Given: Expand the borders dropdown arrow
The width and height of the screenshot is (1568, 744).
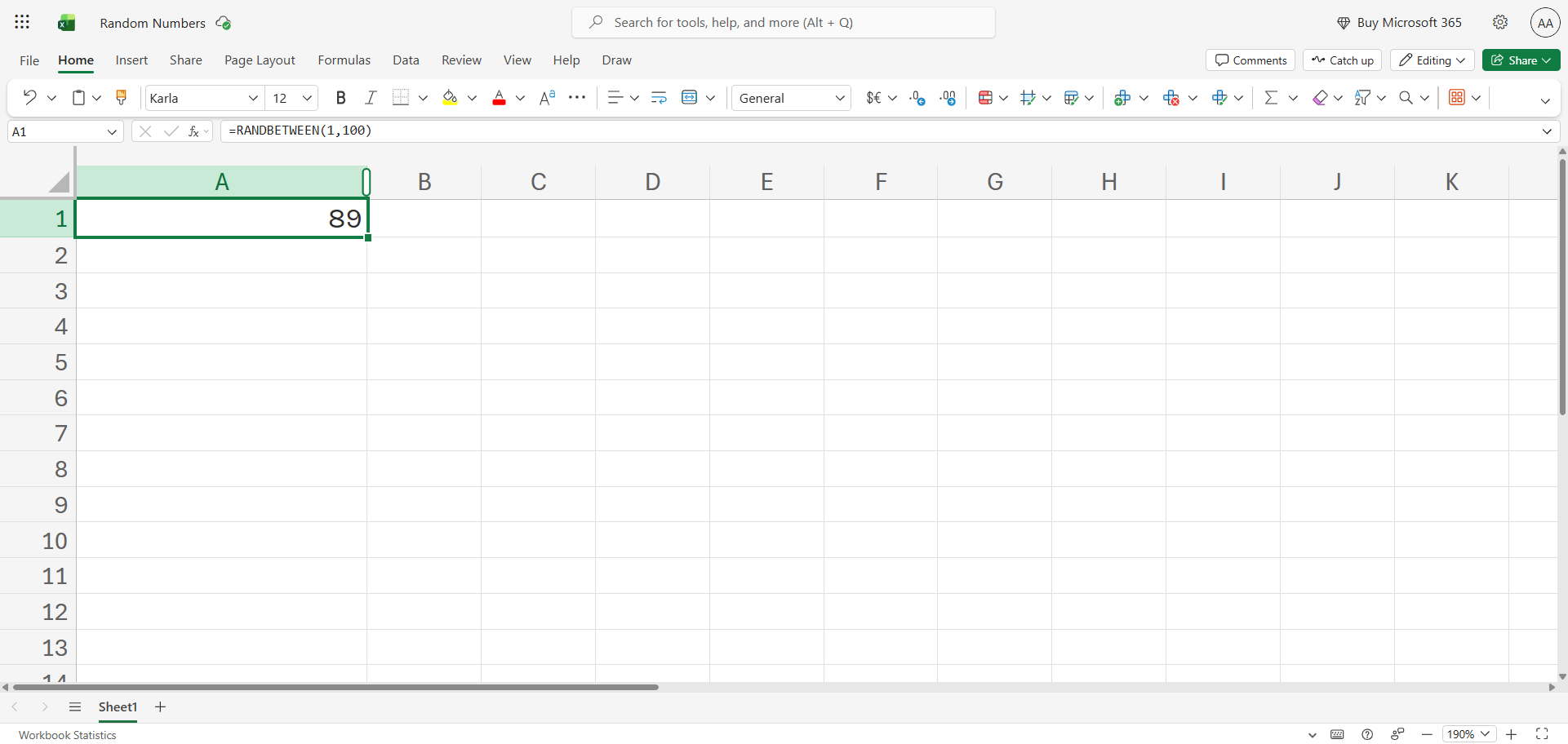Looking at the screenshot, I should (423, 98).
